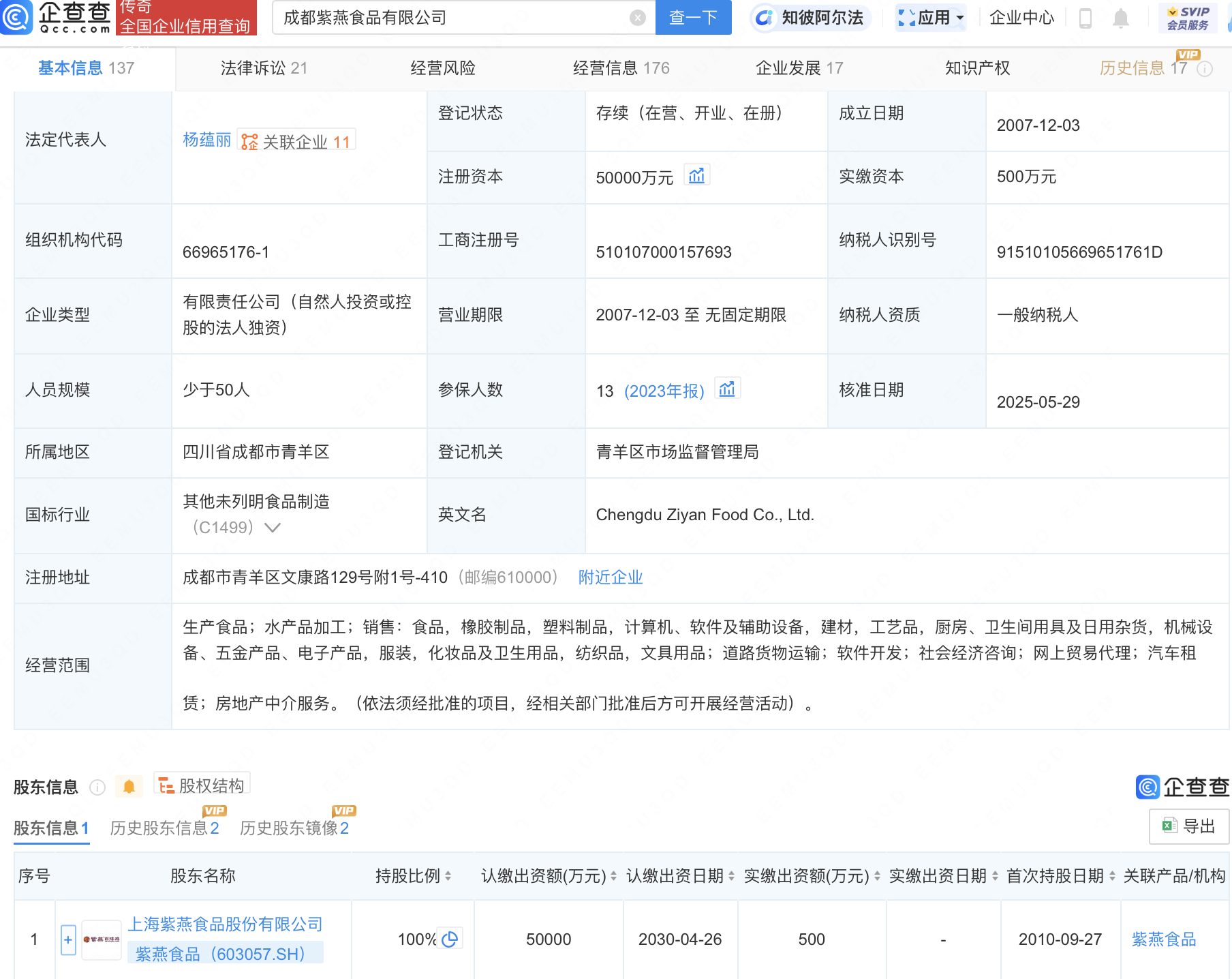Expand the 国标行业 C1499 chevron
Image resolution: width=1232 pixels, height=979 pixels.
point(273,528)
